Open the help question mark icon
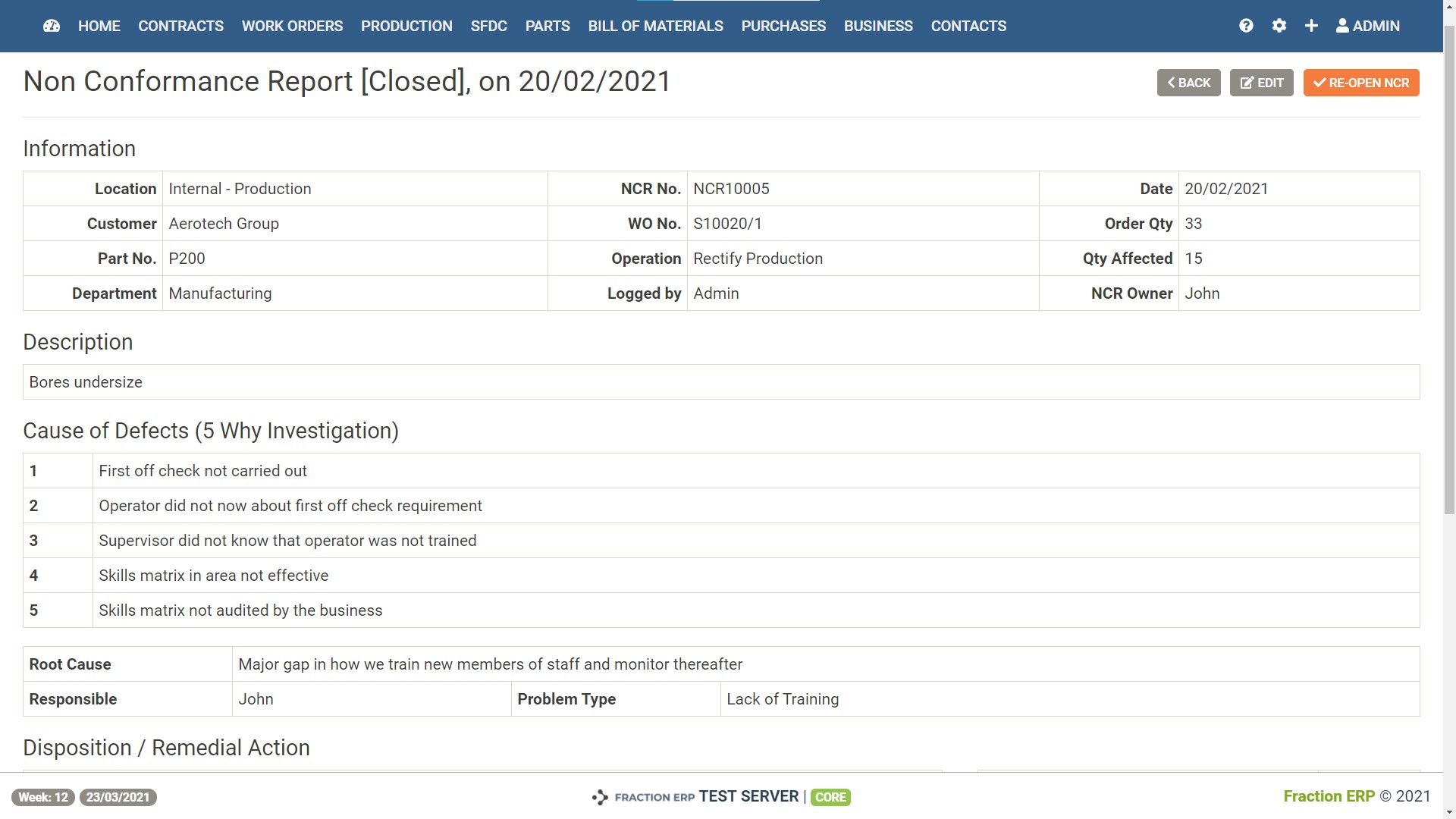 click(1246, 26)
